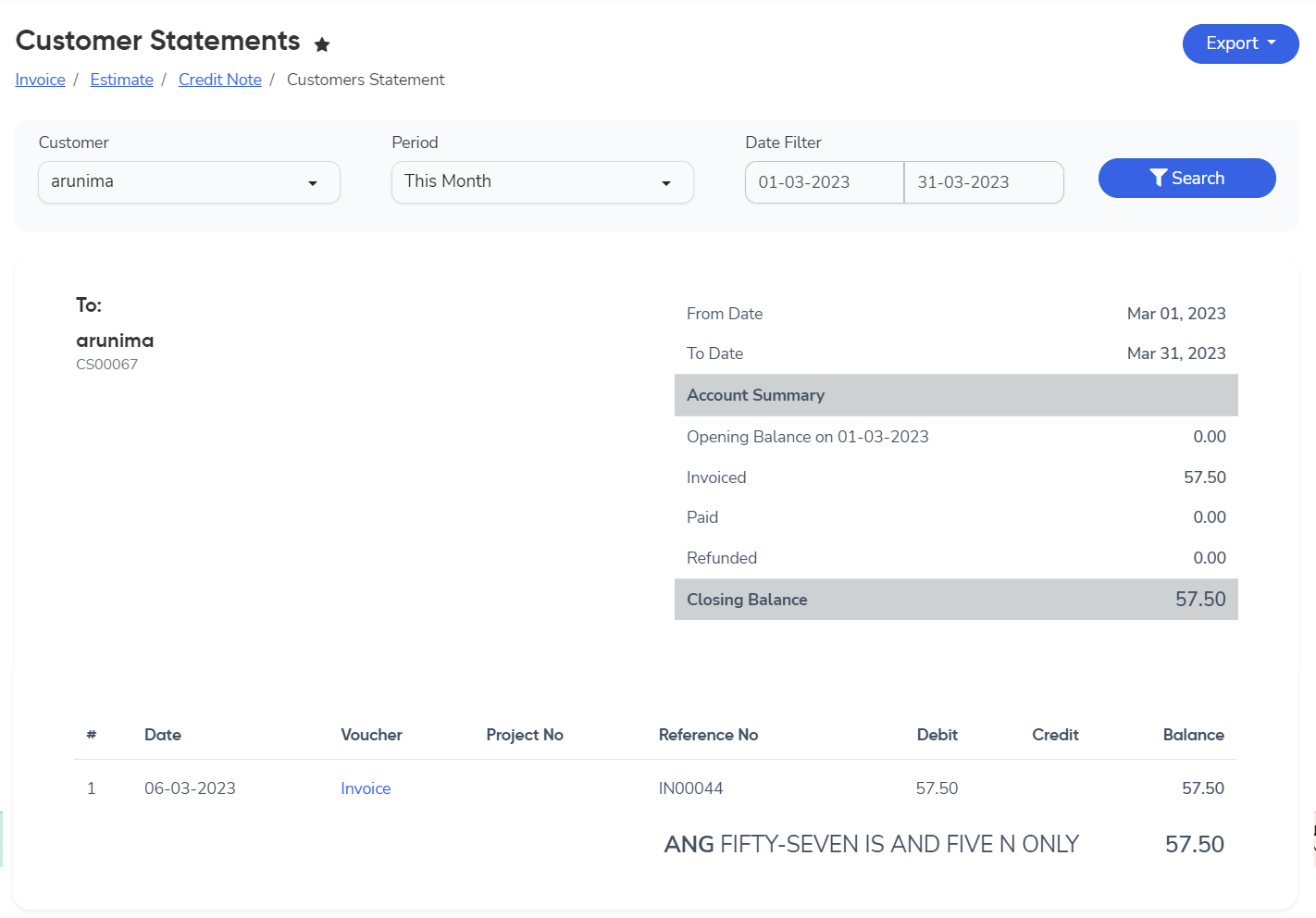Click the end date field 31-03-2023
Viewport: 1316px width, 918px height.
pos(984,182)
